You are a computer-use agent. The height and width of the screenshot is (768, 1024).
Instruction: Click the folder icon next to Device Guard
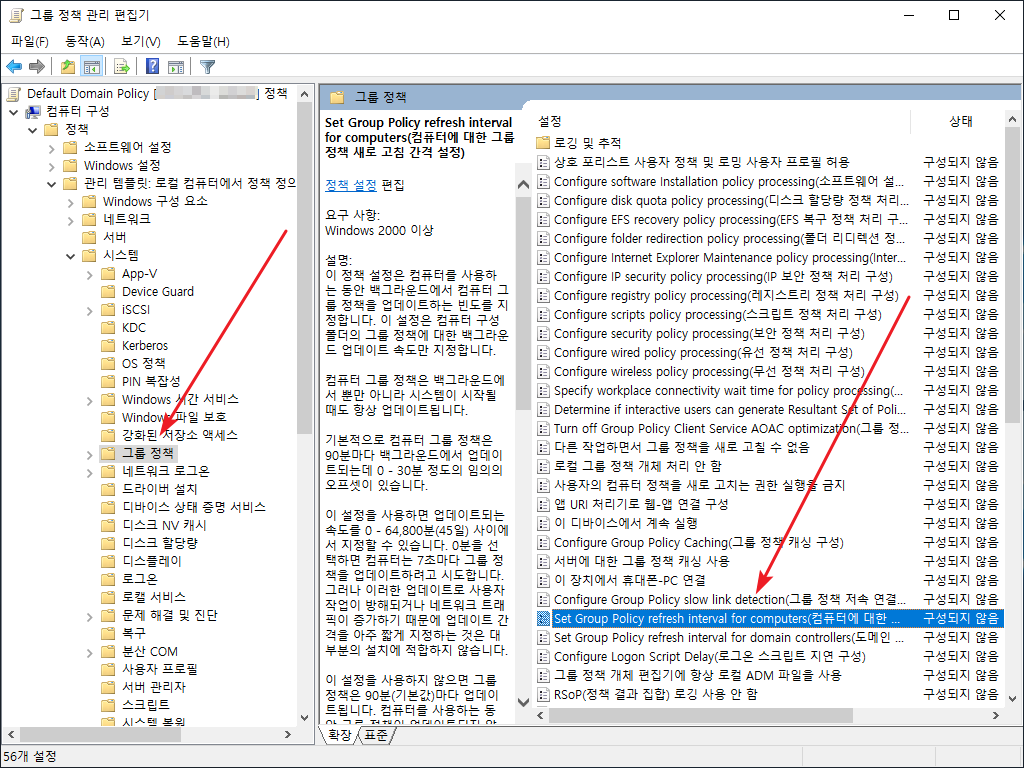tap(108, 291)
